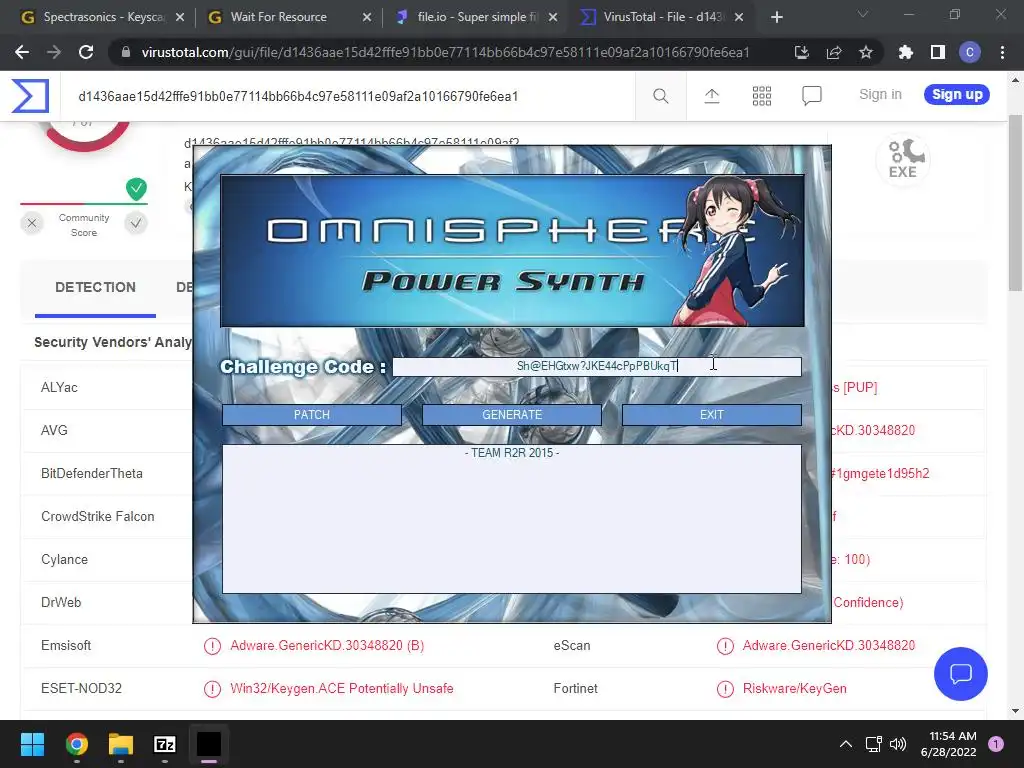Screen dimensions: 1024x768
Task: Vote up with community score check icon
Action: (x=136, y=223)
